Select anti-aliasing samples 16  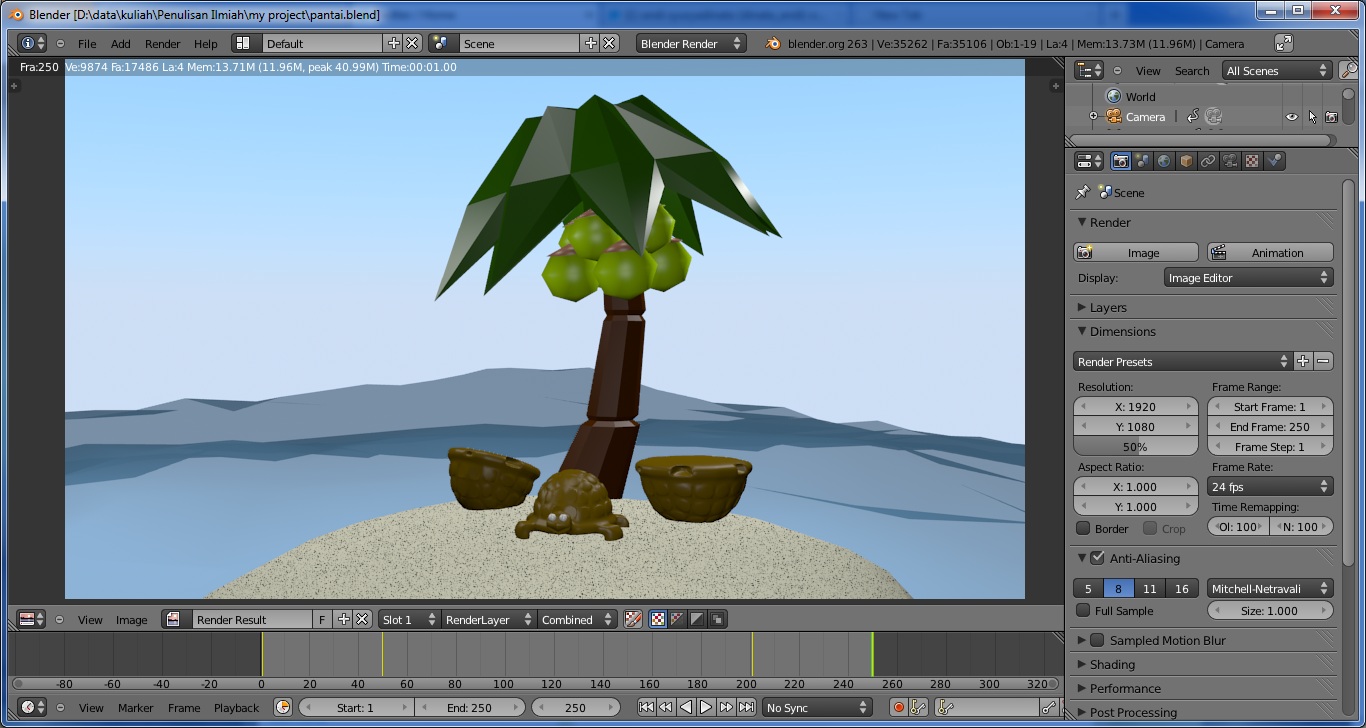coord(1181,588)
